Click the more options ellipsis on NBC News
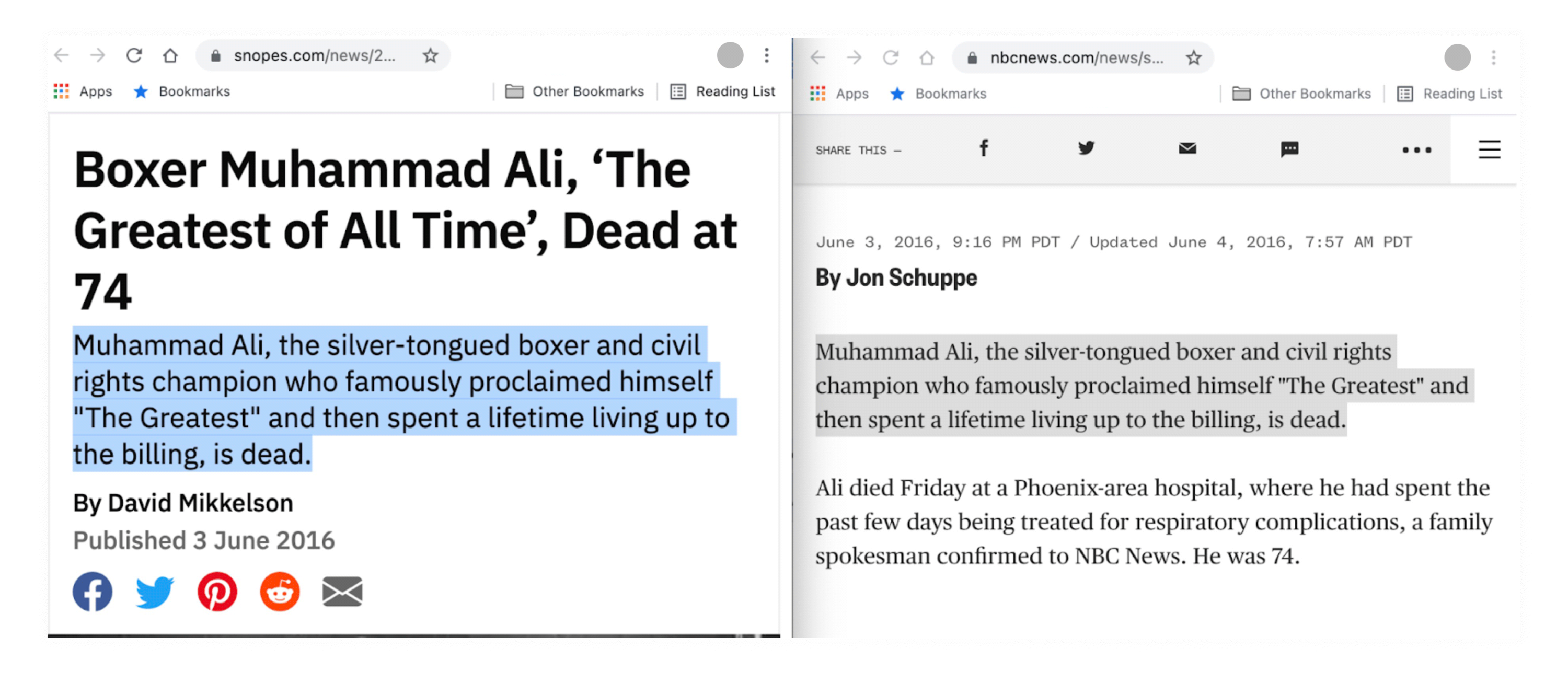The width and height of the screenshot is (1568, 683). [1395, 149]
